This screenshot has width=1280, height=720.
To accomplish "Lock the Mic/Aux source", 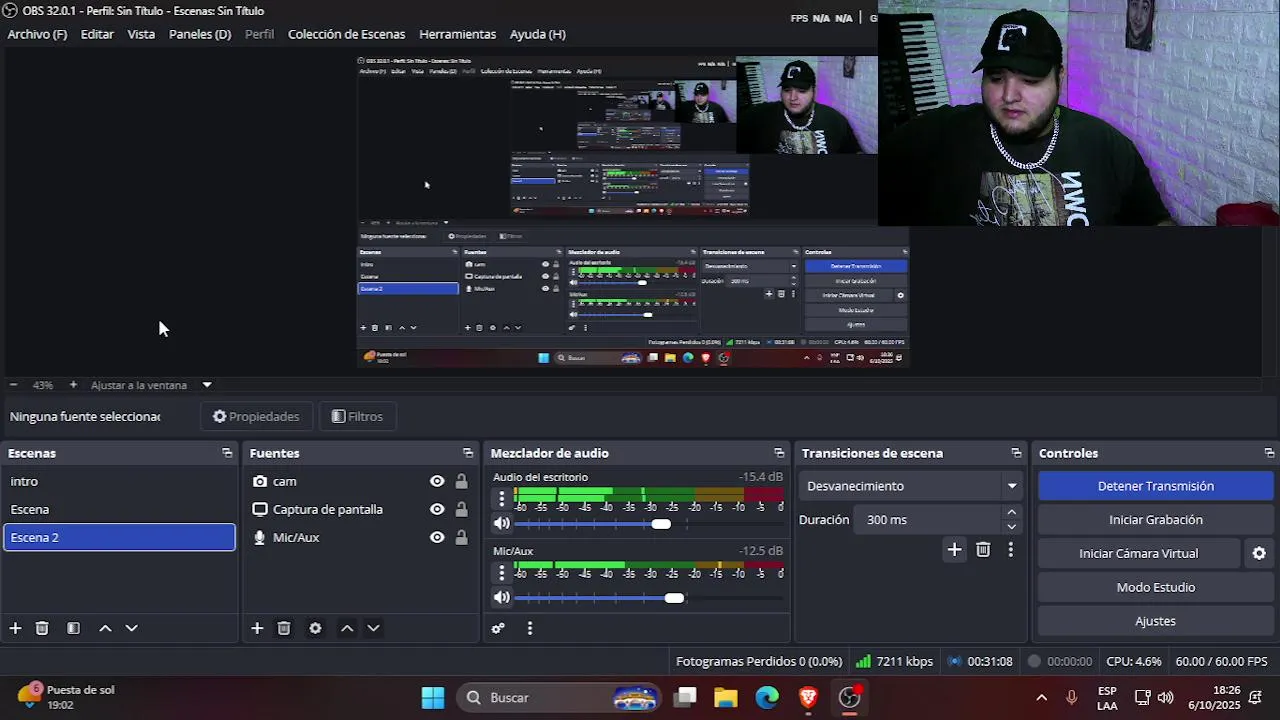I will (461, 537).
